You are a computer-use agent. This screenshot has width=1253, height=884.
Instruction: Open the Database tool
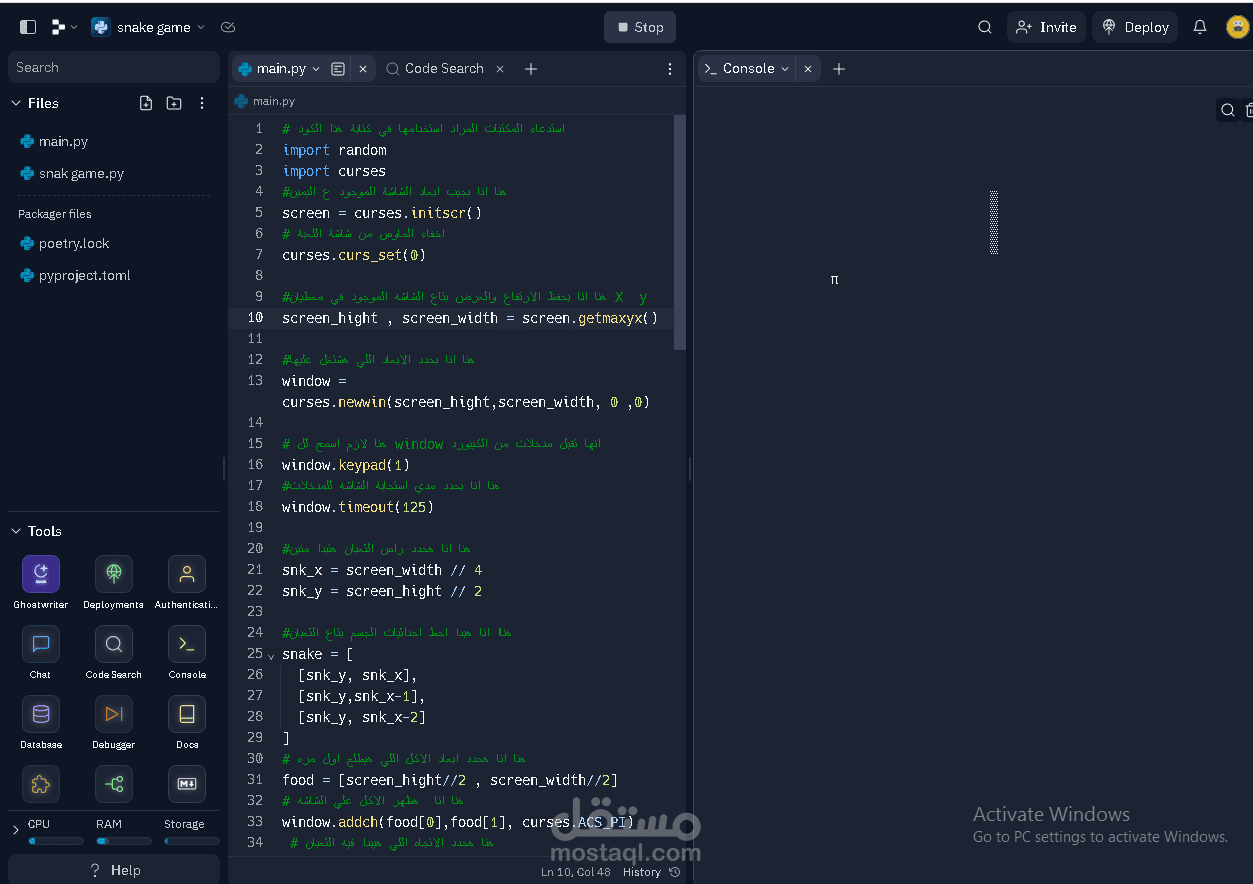point(41,714)
